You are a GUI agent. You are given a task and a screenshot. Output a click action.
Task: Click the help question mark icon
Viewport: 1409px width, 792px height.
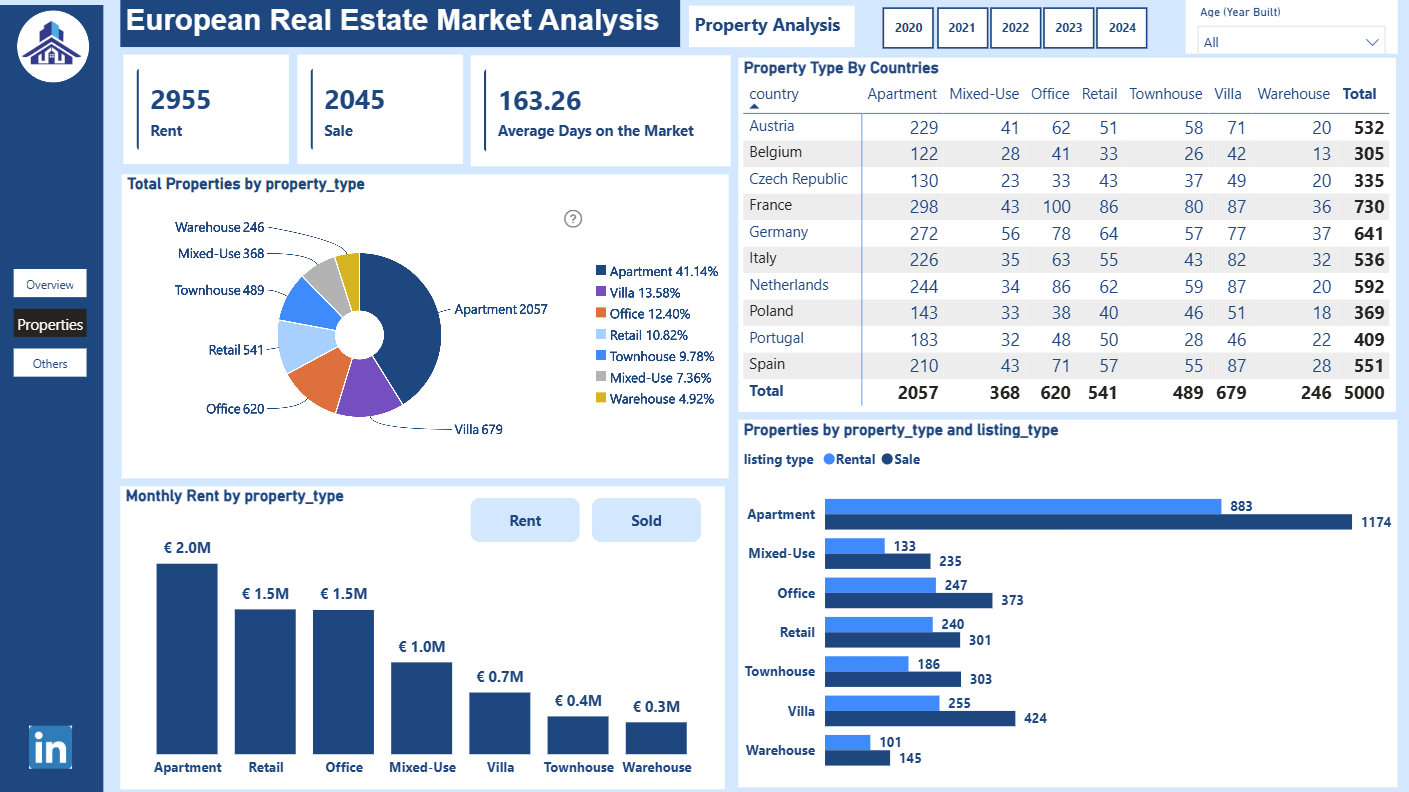pos(573,219)
